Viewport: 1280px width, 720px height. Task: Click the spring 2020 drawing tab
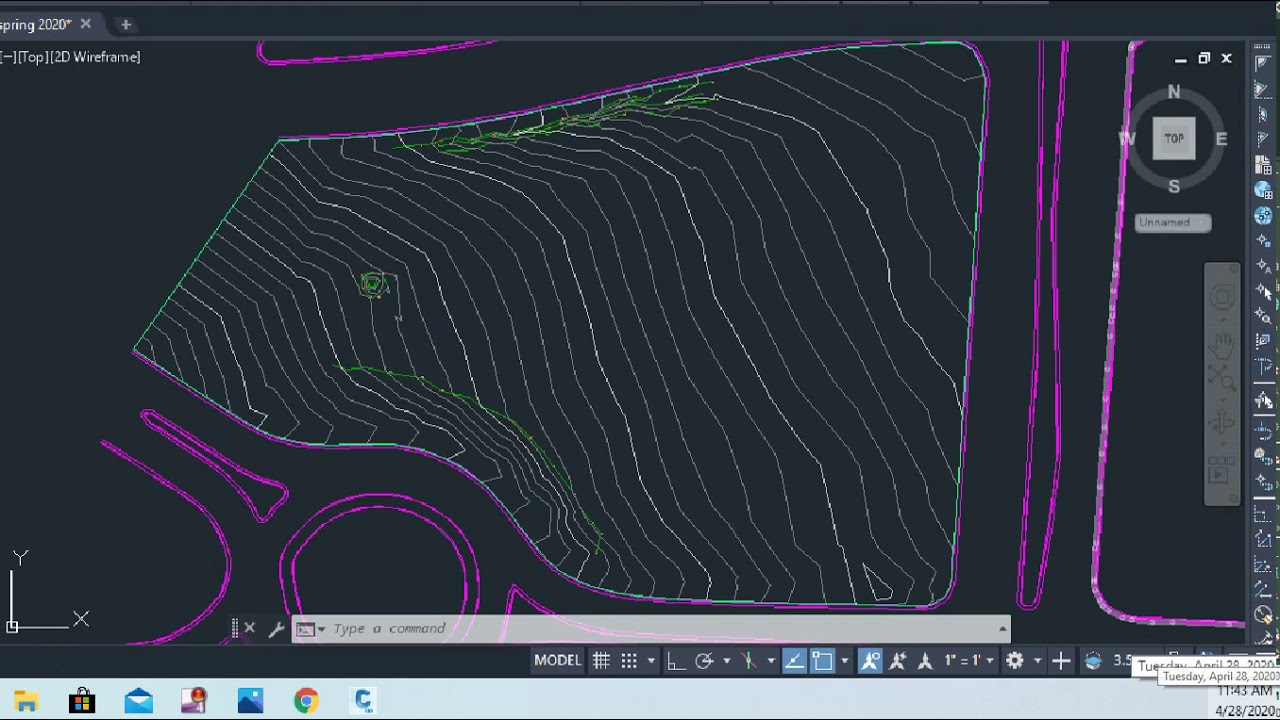tap(35, 24)
